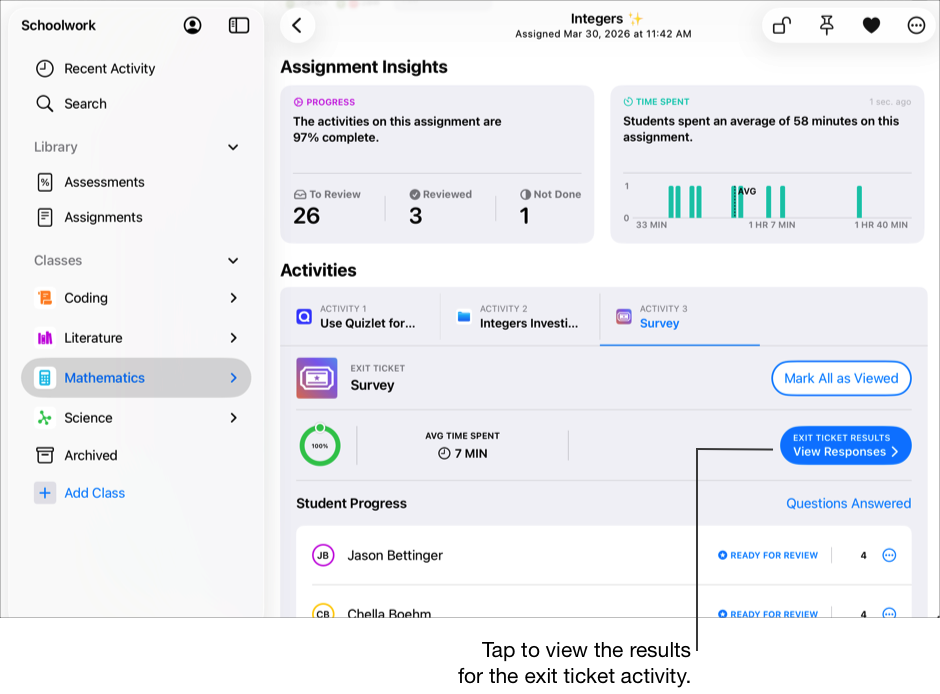Image resolution: width=940 pixels, height=694 pixels.
Task: Toggle the sidebar layout icon
Action: pyautogui.click(x=238, y=25)
